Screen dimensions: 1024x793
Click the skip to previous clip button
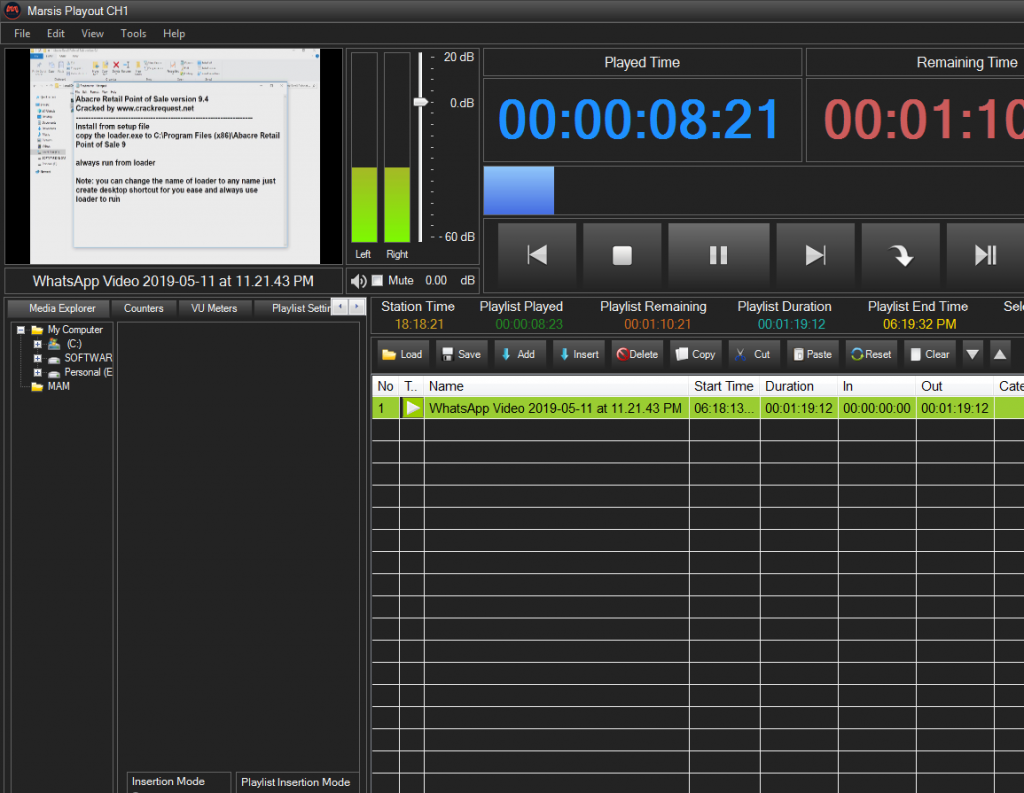tap(537, 255)
